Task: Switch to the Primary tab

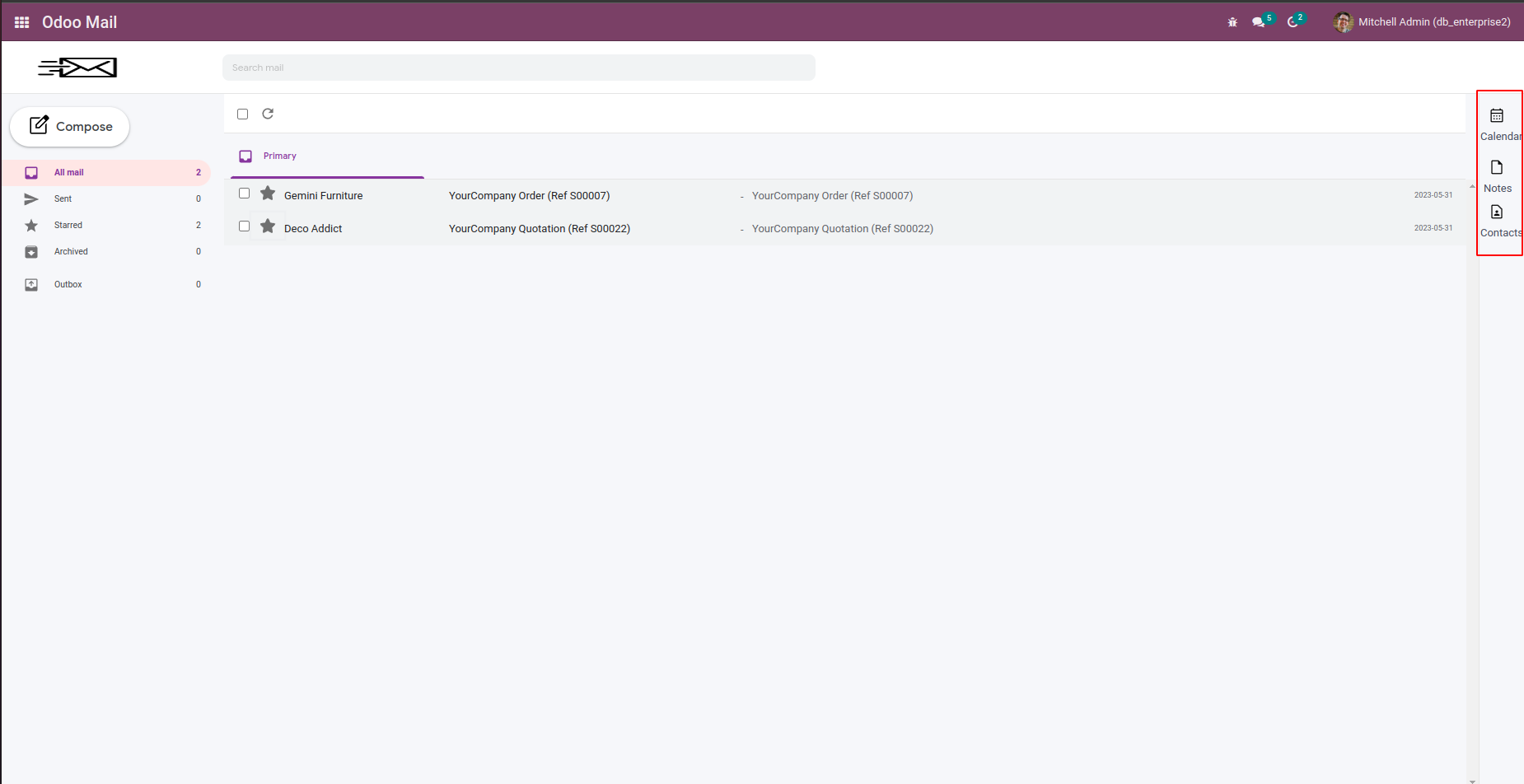Action: [327, 156]
